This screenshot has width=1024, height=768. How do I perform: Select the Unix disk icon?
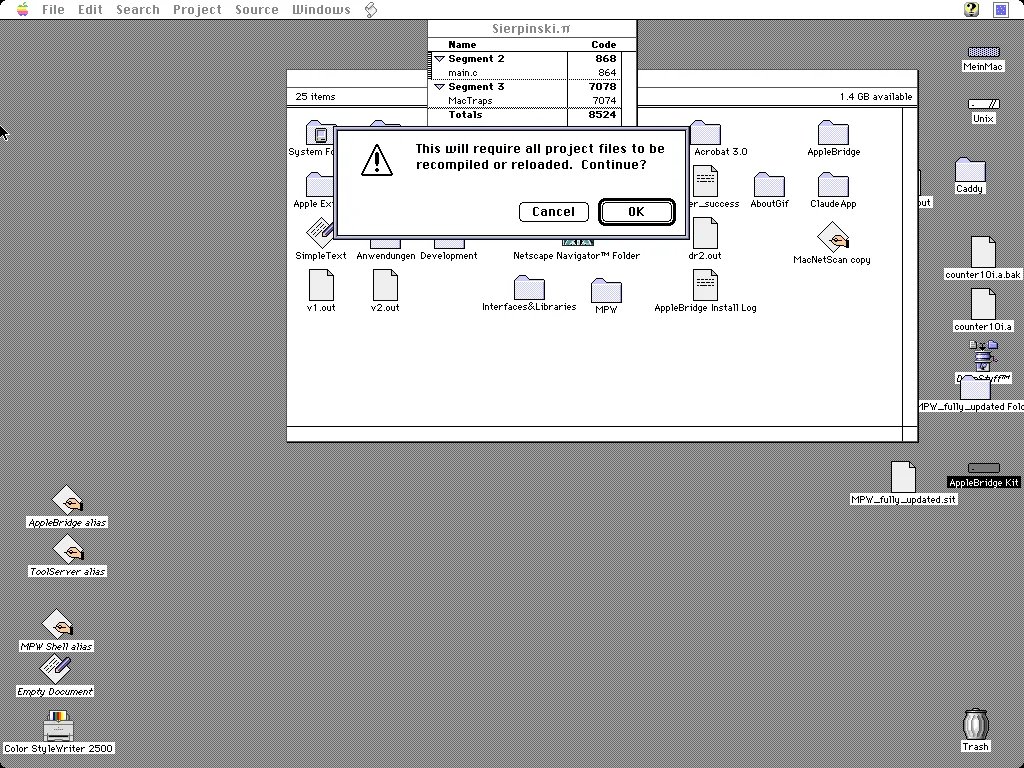pos(984,104)
